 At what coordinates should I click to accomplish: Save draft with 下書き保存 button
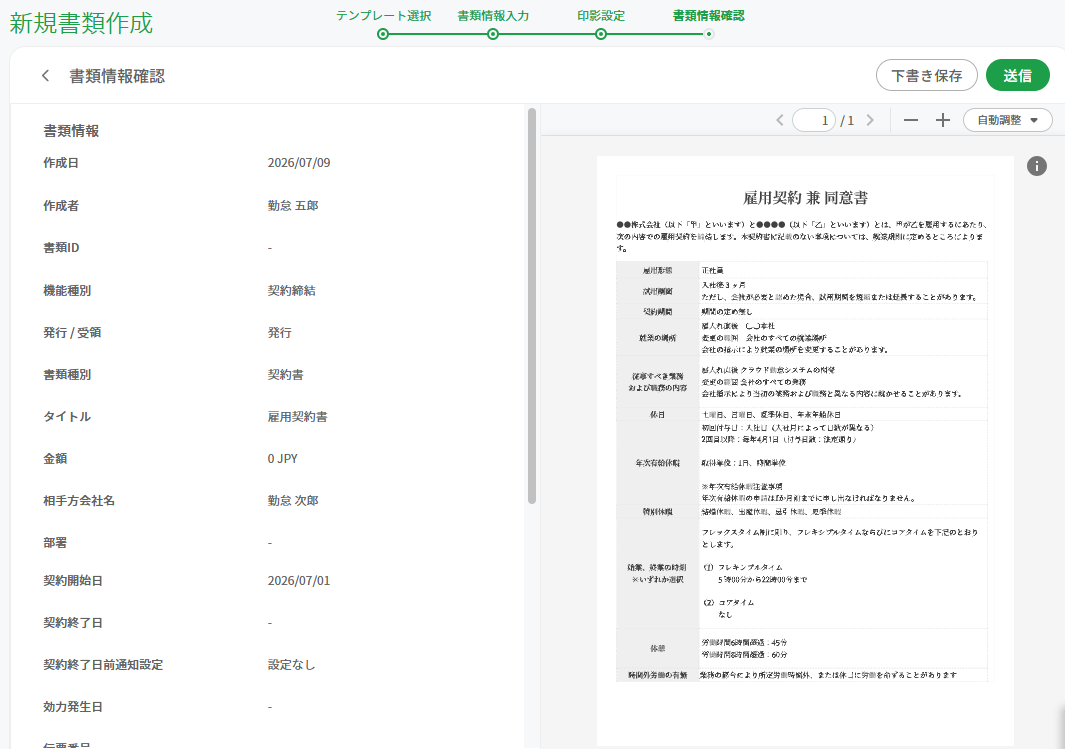point(926,75)
